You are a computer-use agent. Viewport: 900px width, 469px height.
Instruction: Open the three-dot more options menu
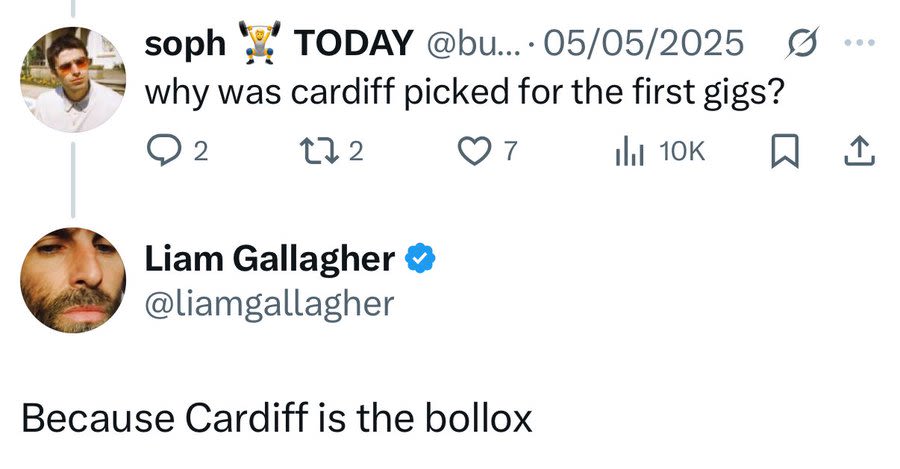[x=859, y=43]
